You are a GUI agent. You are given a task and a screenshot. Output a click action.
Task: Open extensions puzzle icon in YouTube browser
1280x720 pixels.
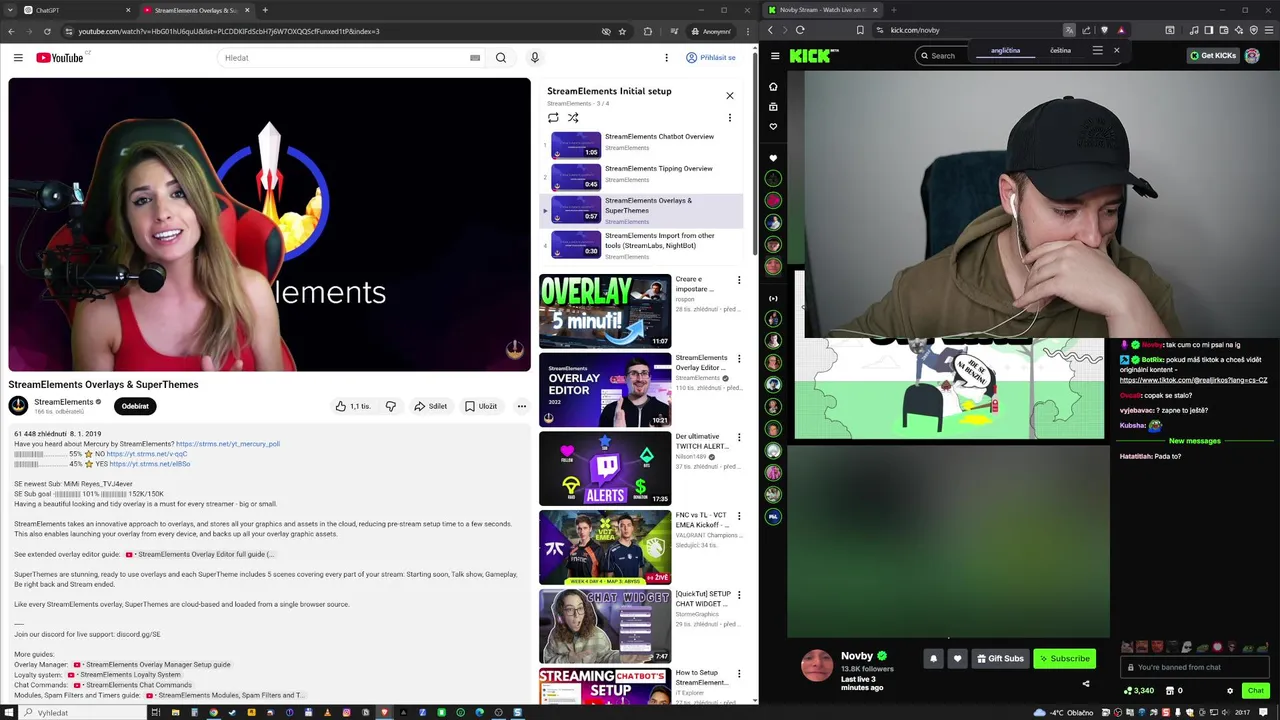[x=647, y=31]
